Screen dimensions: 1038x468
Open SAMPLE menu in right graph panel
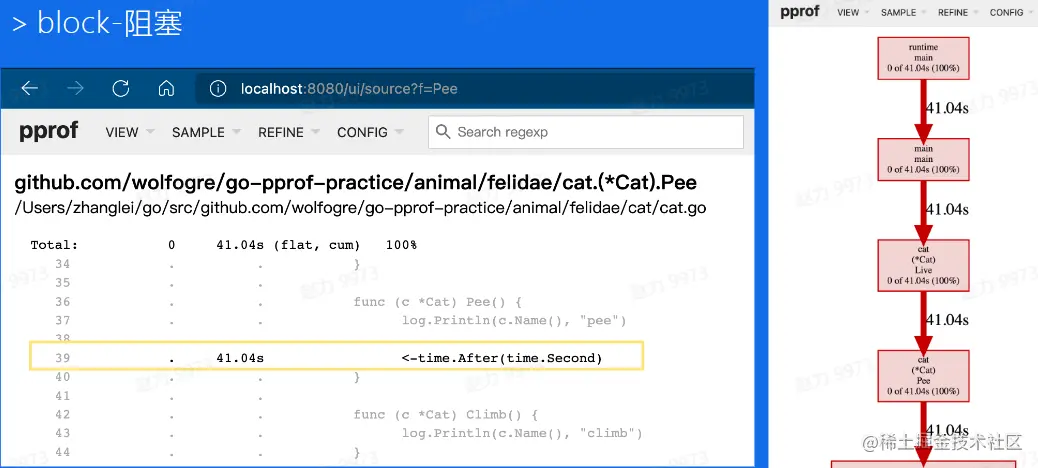[904, 13]
